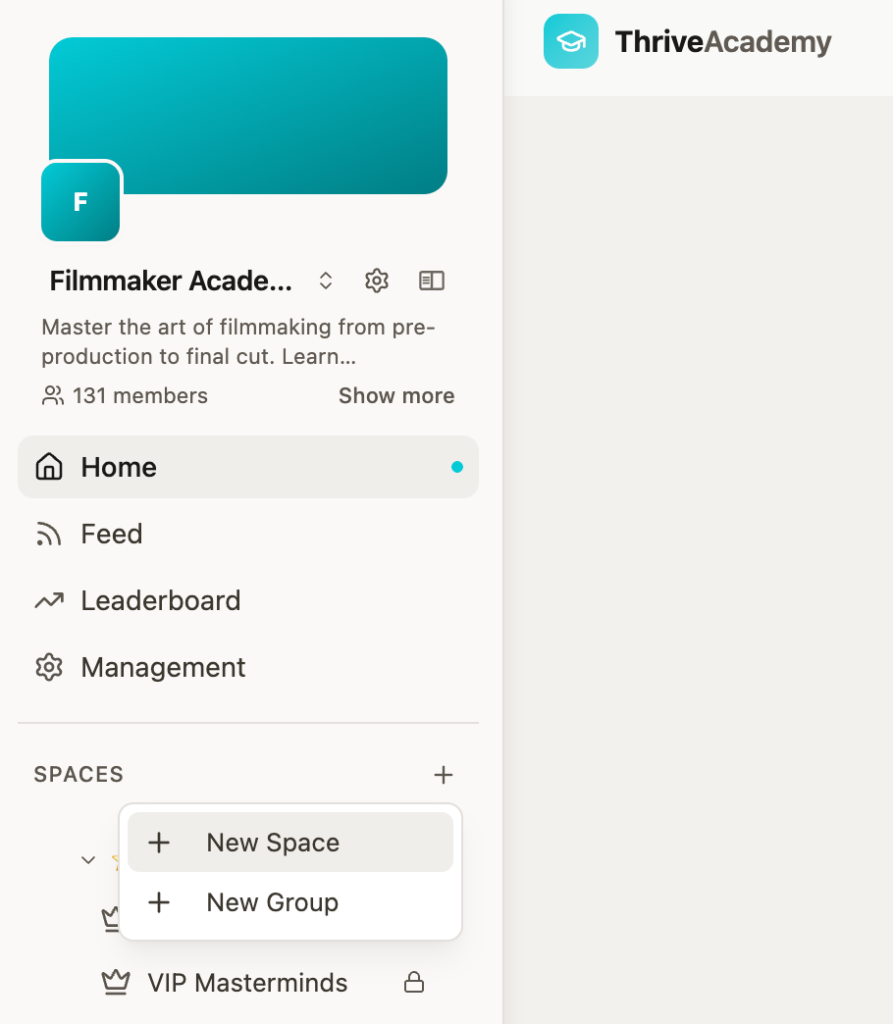893x1024 pixels.
Task: Go to Home in sidebar
Action: coord(119,467)
